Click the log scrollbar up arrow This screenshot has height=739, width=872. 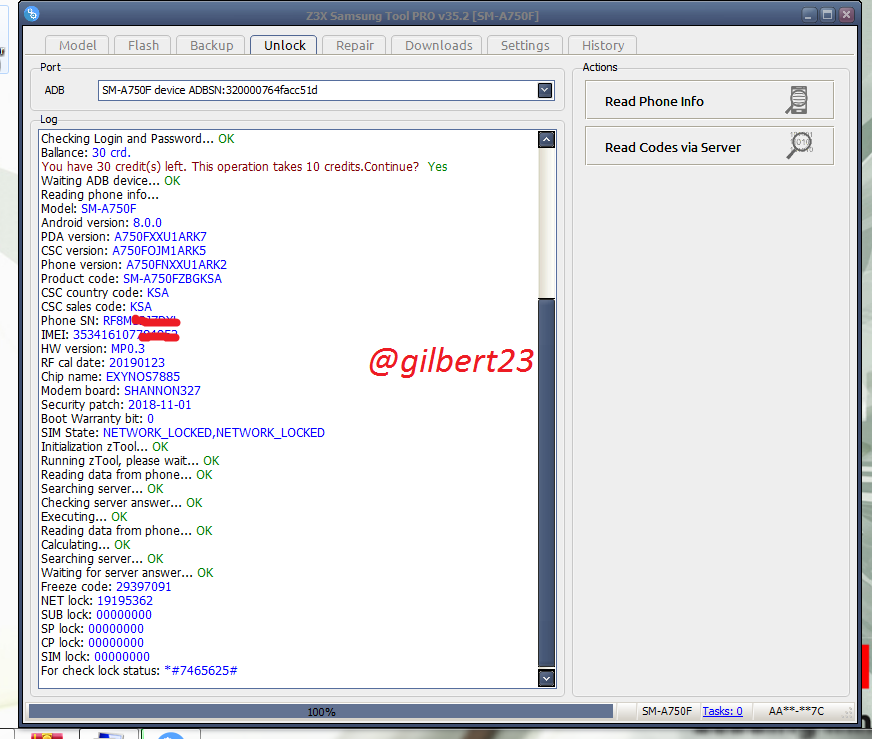(x=547, y=140)
